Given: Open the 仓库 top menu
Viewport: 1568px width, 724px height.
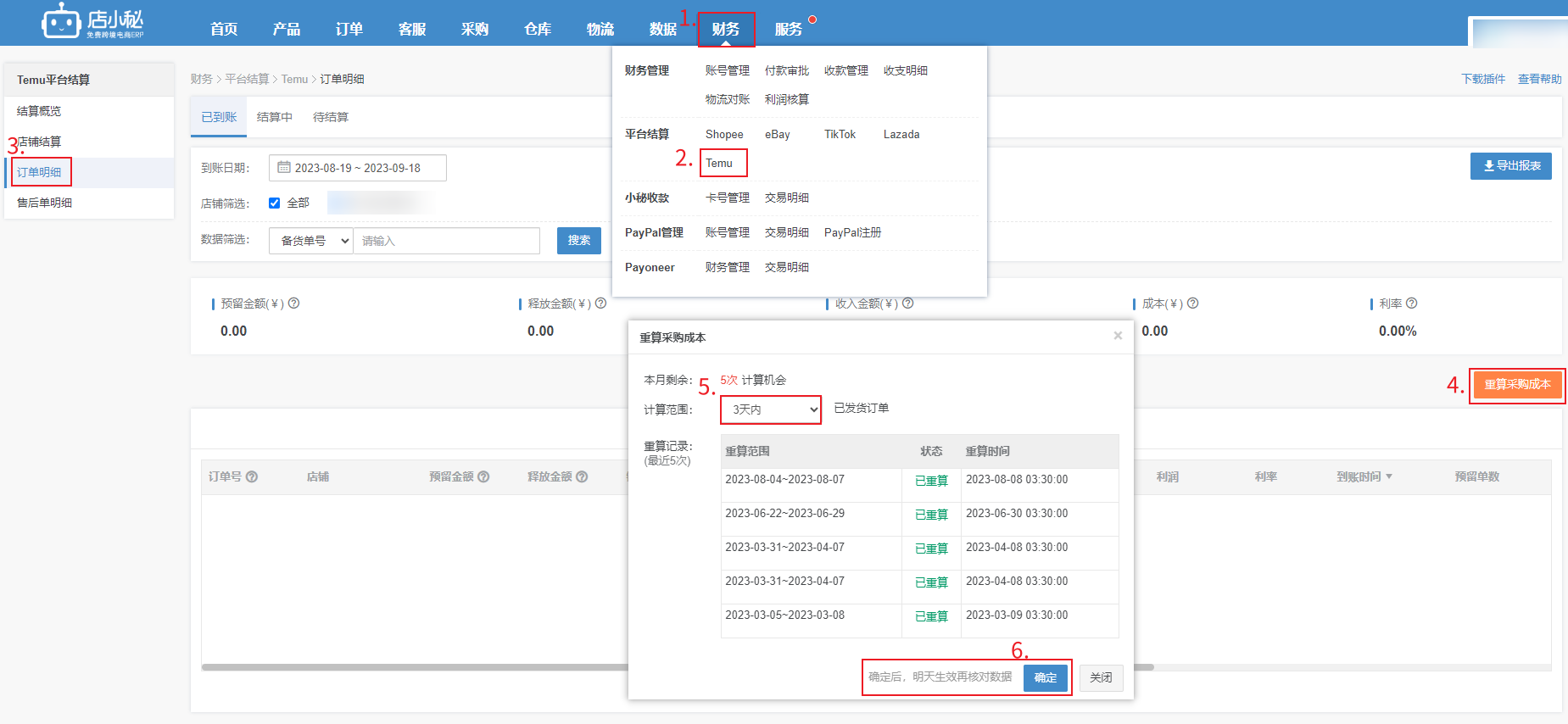Looking at the screenshot, I should pyautogui.click(x=538, y=29).
